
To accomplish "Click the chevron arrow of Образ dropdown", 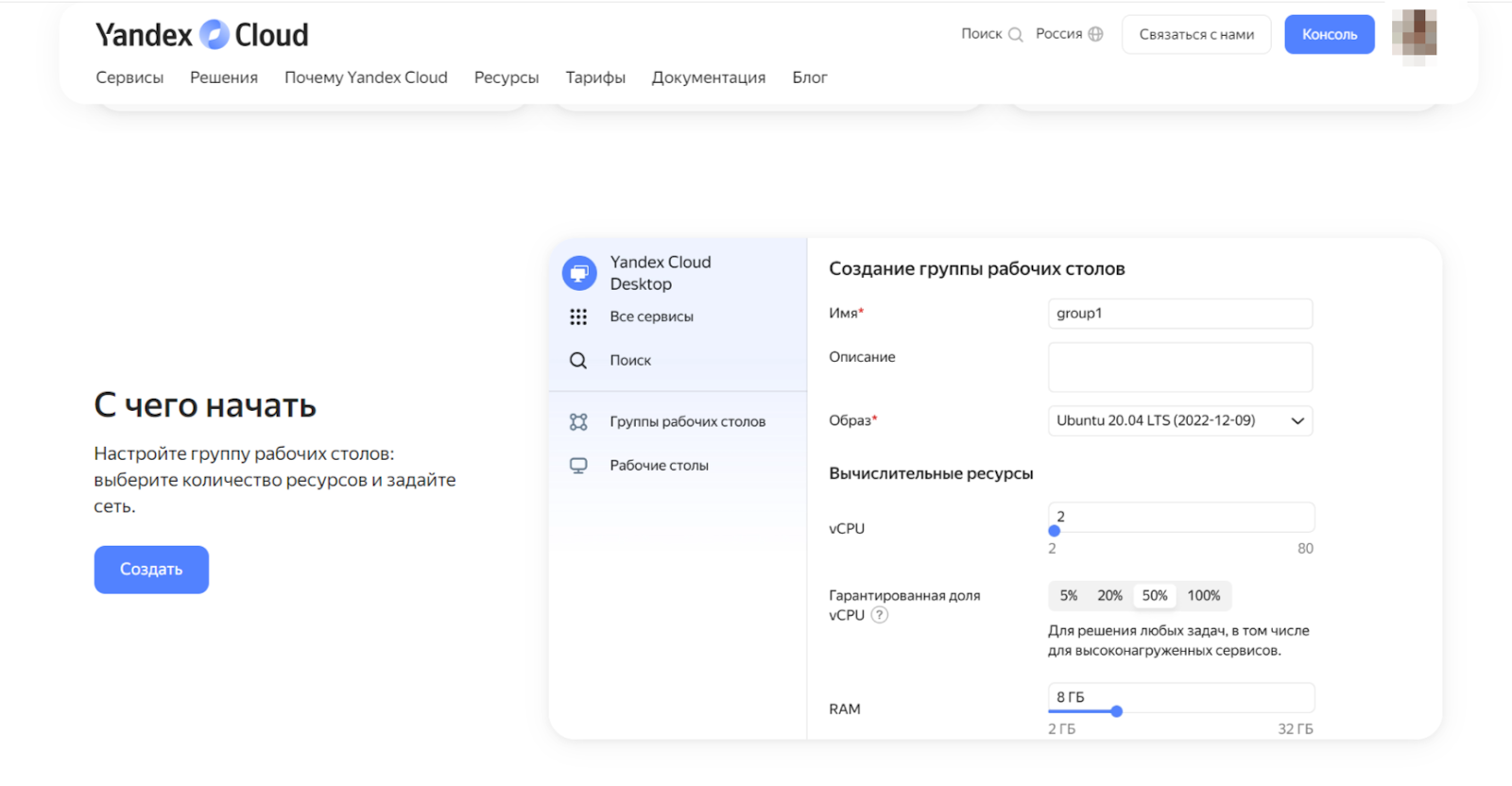I will (1297, 421).
